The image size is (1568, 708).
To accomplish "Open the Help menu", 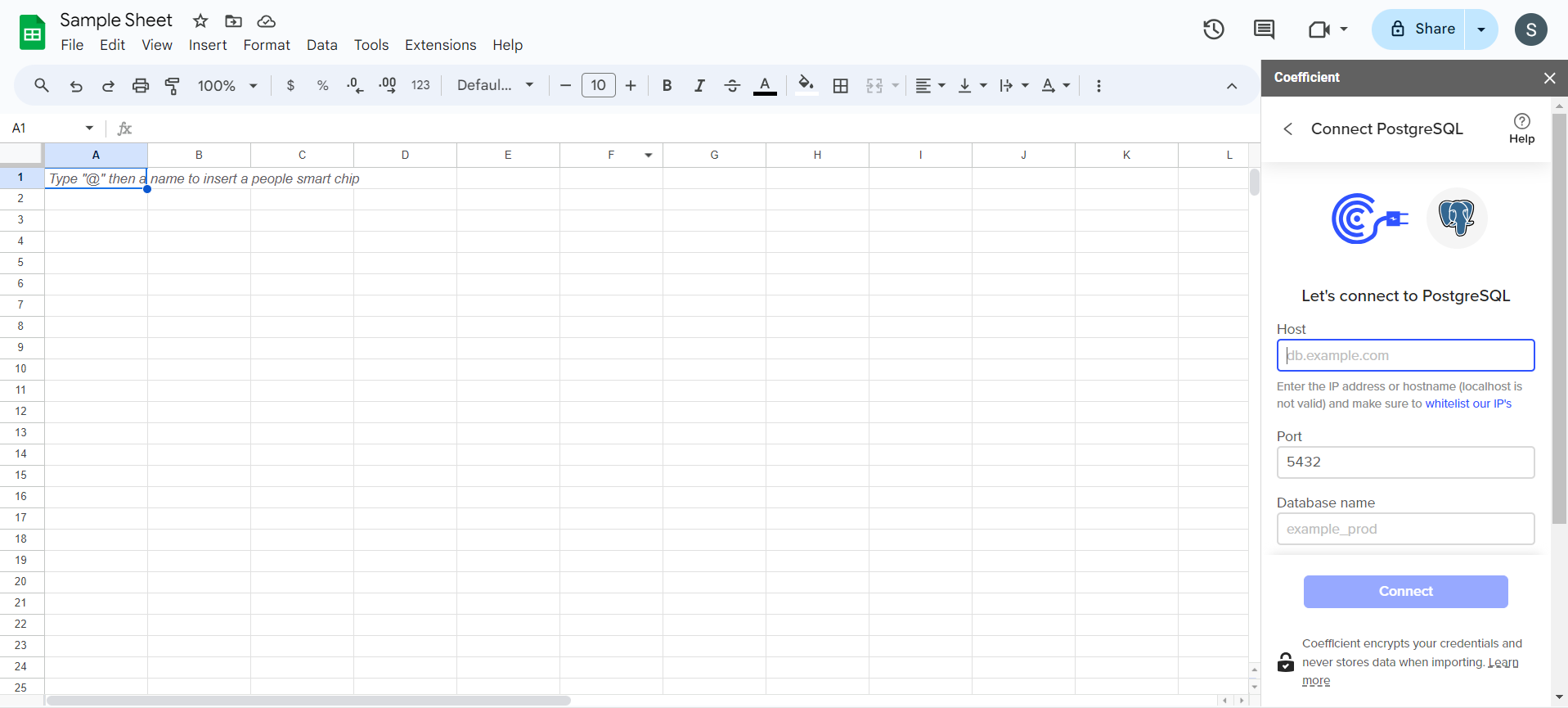I will [507, 45].
